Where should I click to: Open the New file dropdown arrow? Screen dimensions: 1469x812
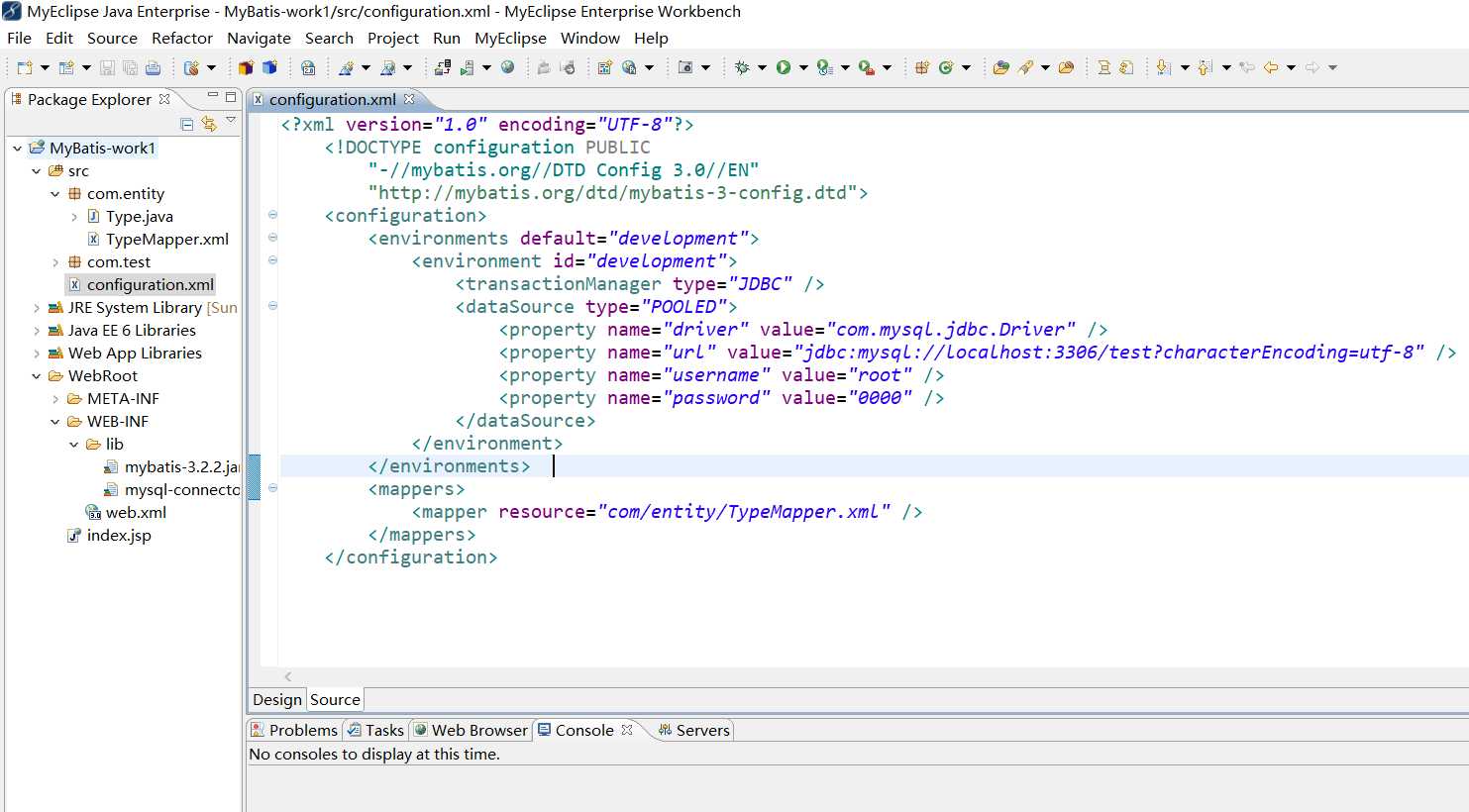[45, 67]
